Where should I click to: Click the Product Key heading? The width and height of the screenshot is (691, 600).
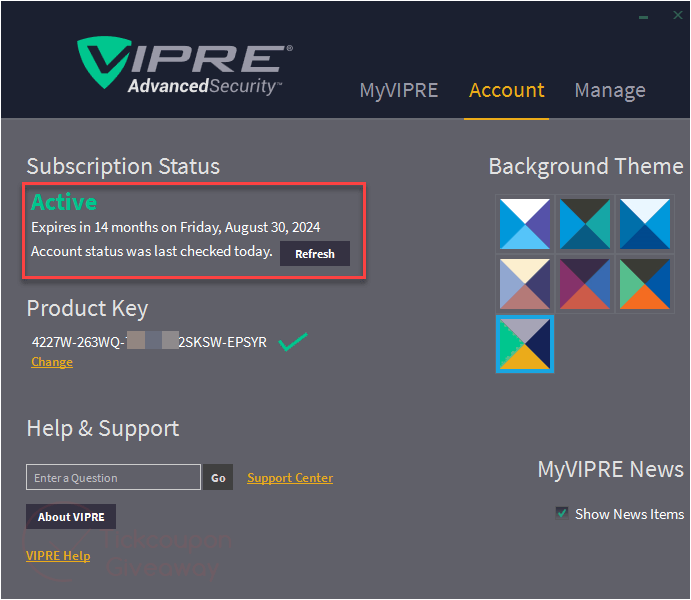click(87, 308)
